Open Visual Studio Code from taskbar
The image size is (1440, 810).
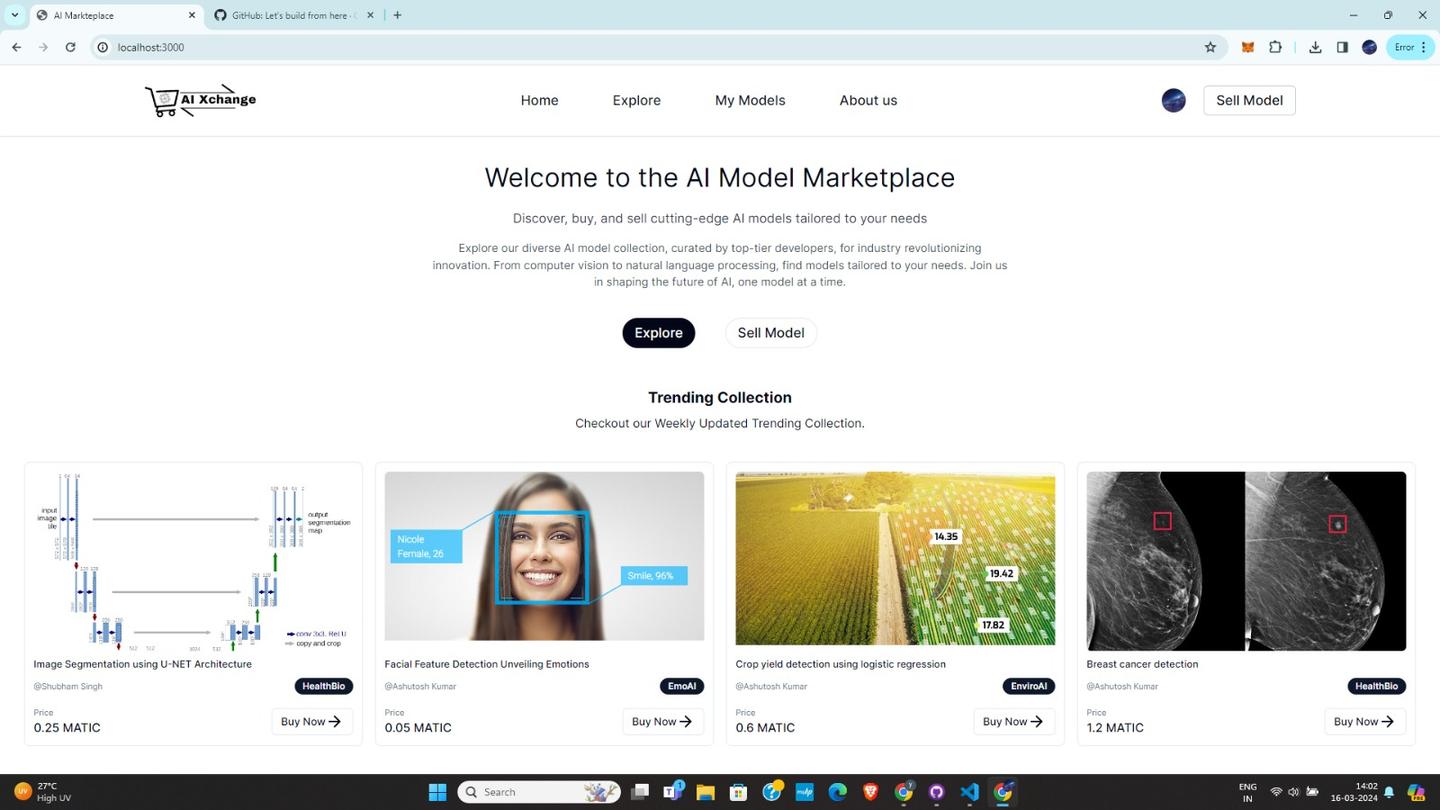969,792
